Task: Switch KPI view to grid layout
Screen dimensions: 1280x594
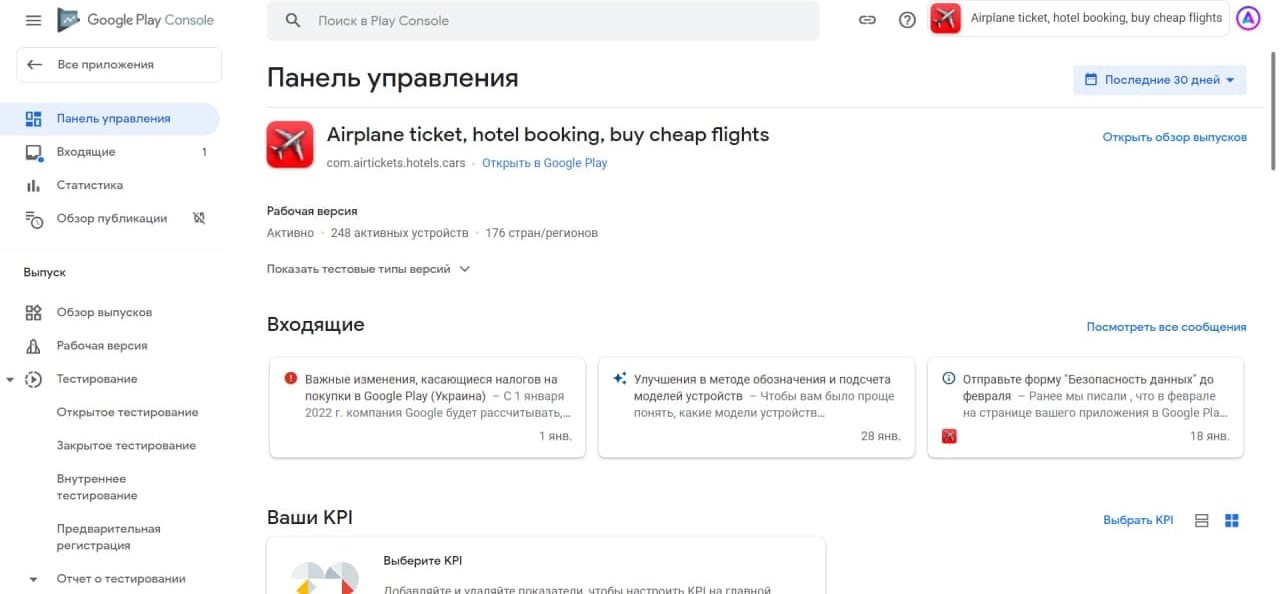Action: (x=1232, y=521)
